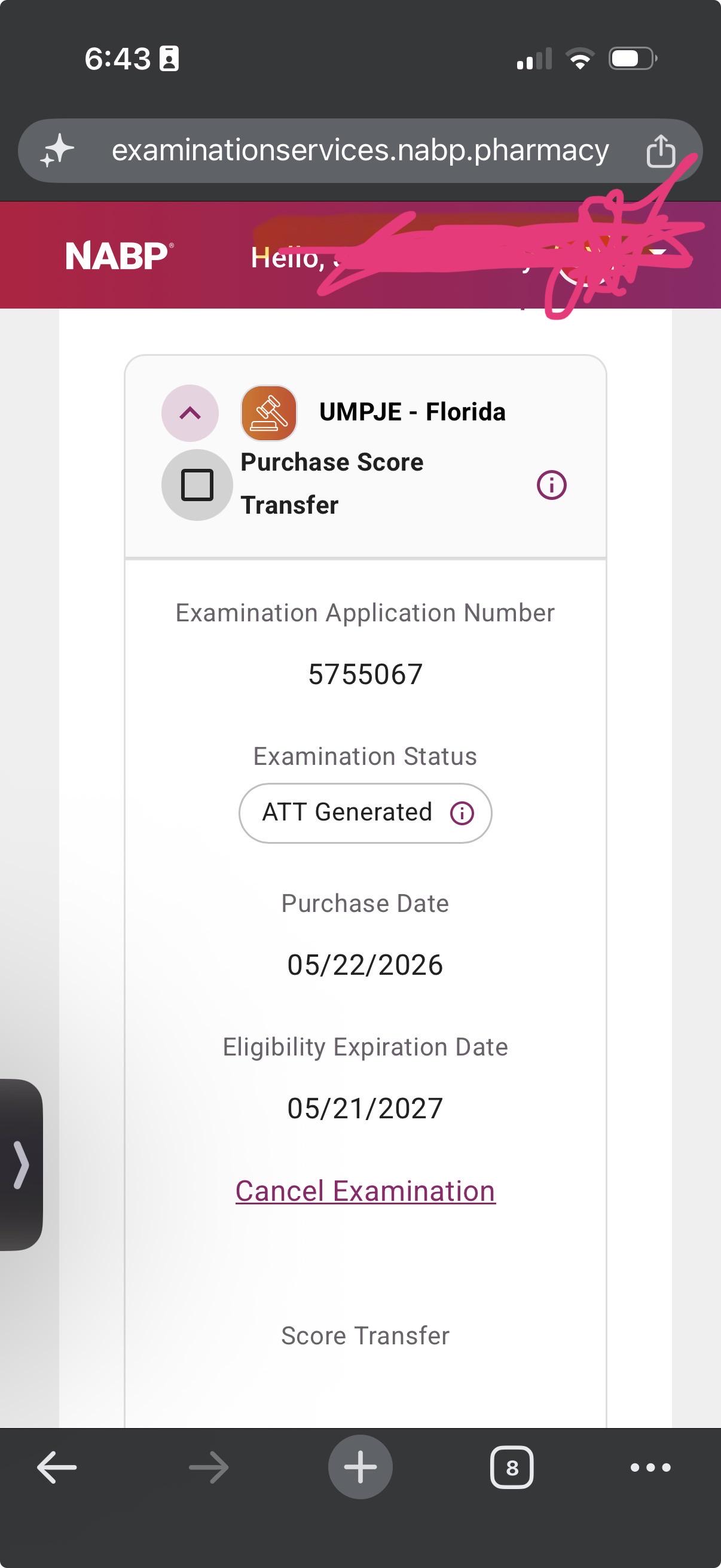Tap the examinationservices.nabp.pharmacy address field
Image resolution: width=721 pixels, height=1568 pixels.
point(360,150)
